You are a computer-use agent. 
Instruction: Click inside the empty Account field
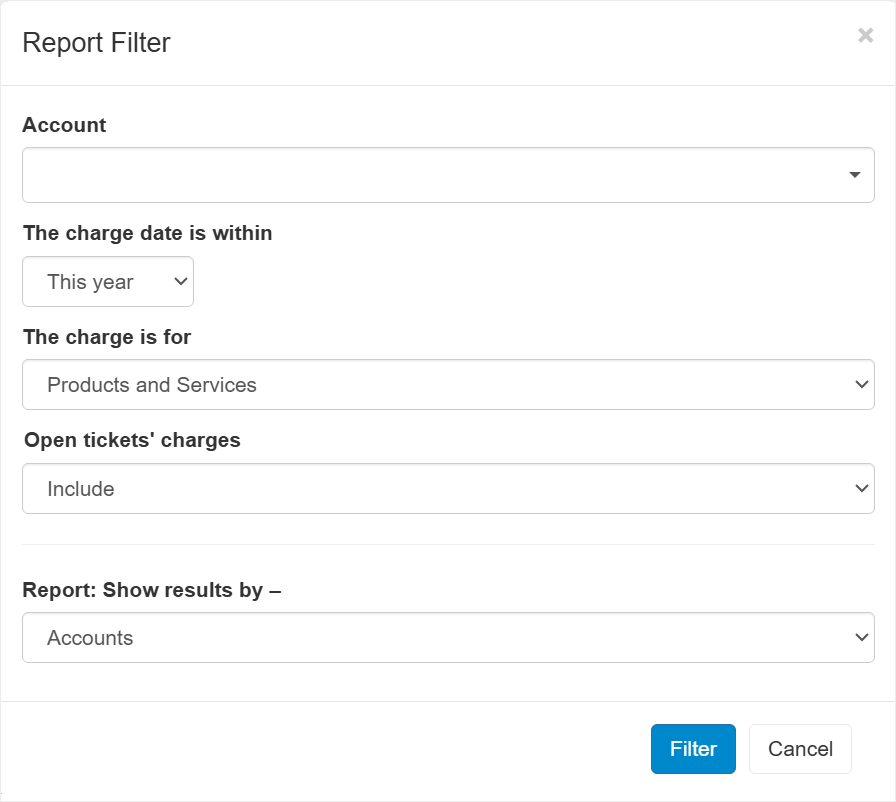point(400,174)
